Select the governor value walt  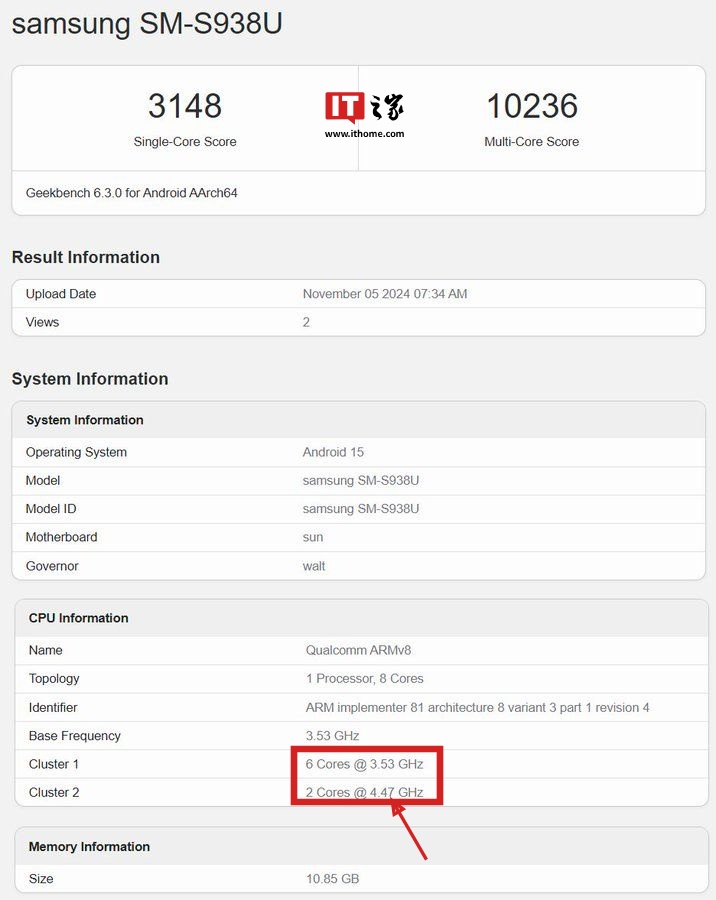click(314, 566)
